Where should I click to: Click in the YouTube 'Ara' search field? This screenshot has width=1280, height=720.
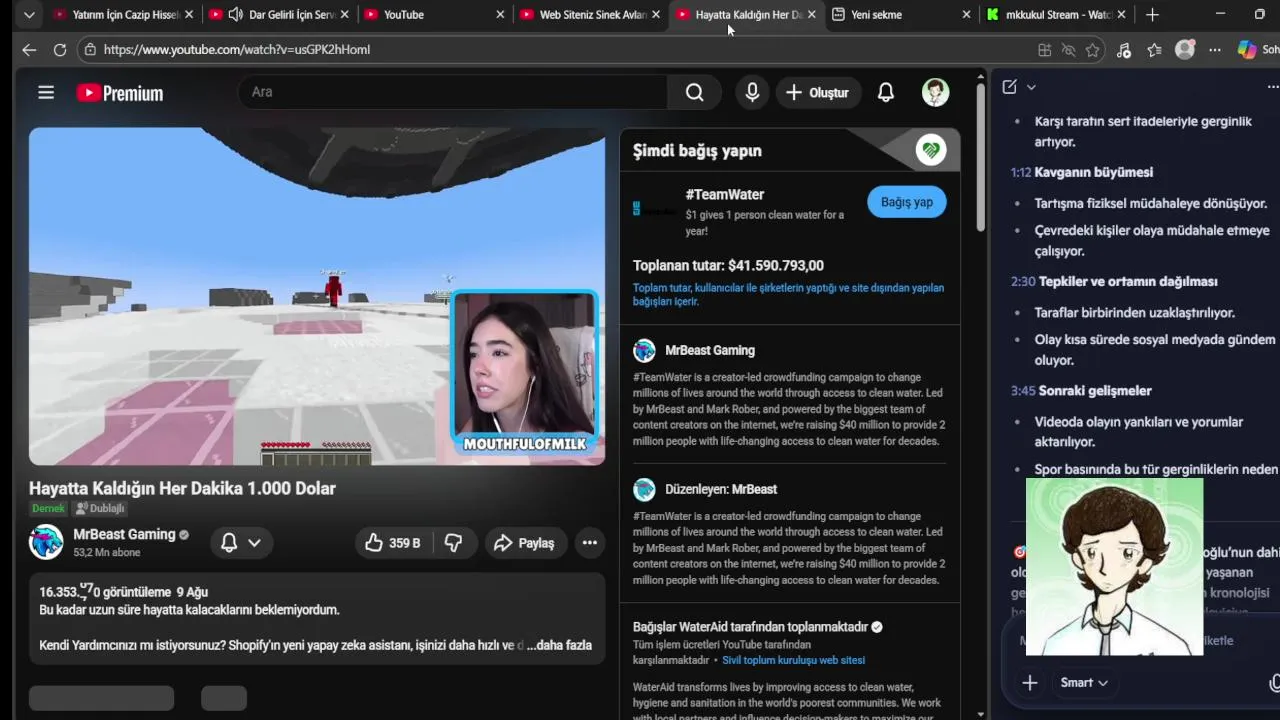(453, 92)
